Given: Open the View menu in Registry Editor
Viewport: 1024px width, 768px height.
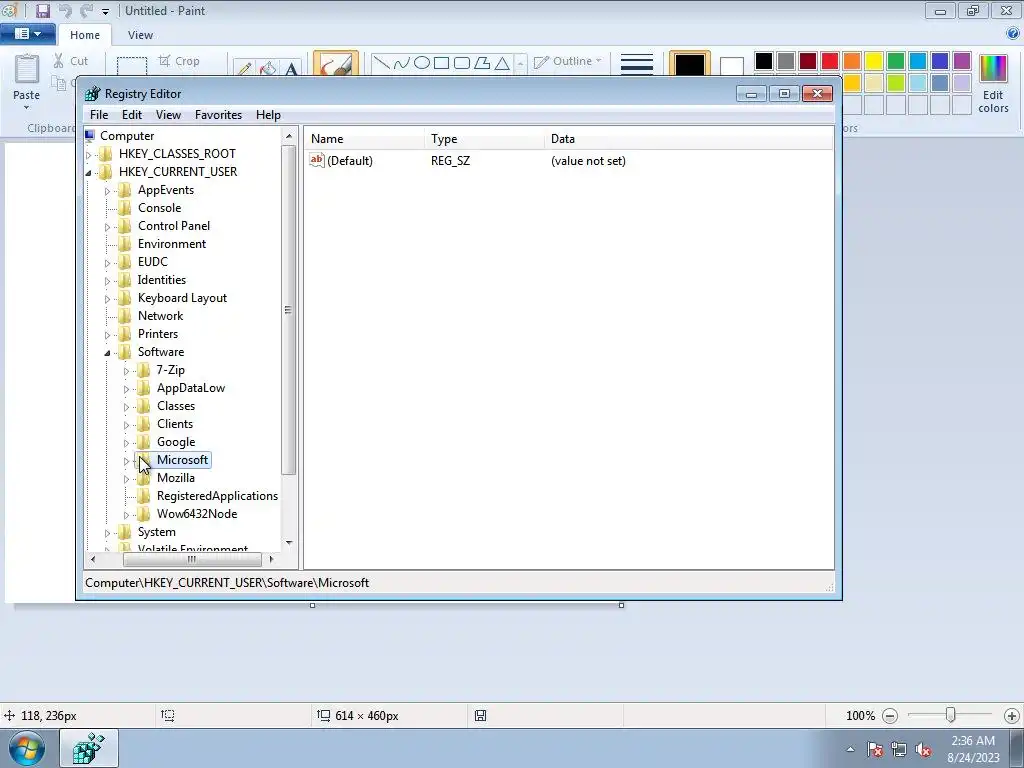Looking at the screenshot, I should (168, 115).
